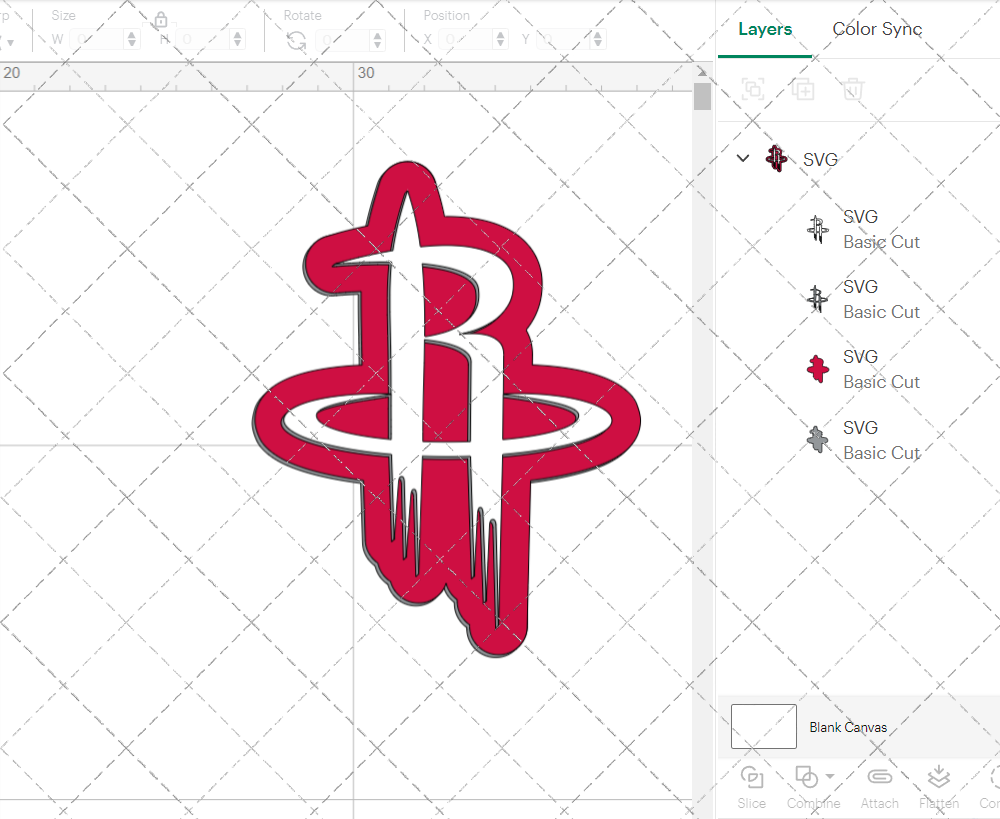The height and width of the screenshot is (819, 1000).
Task: Click the Duplicate layer icon
Action: (803, 89)
